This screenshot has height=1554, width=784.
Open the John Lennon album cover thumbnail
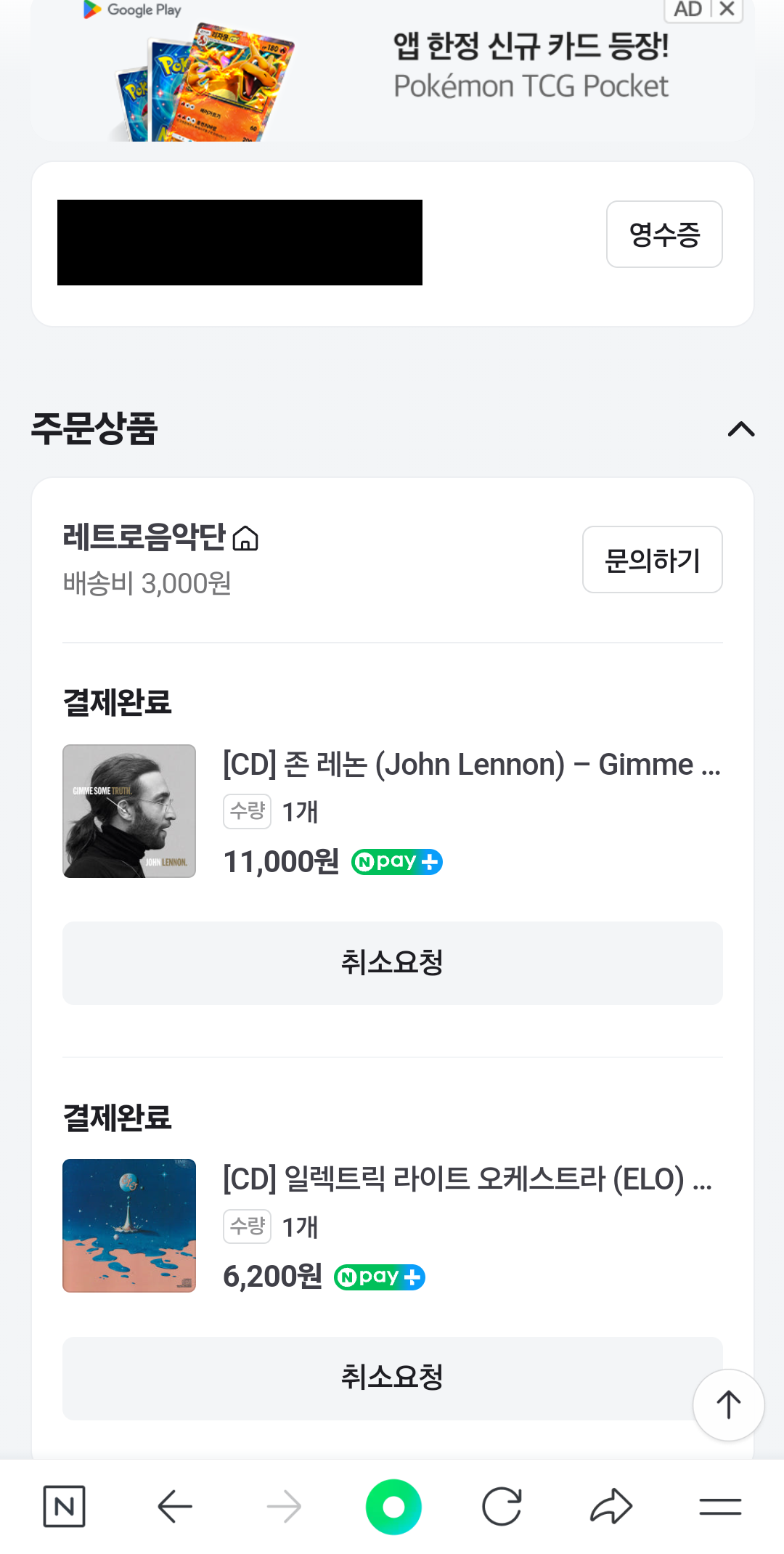[129, 811]
